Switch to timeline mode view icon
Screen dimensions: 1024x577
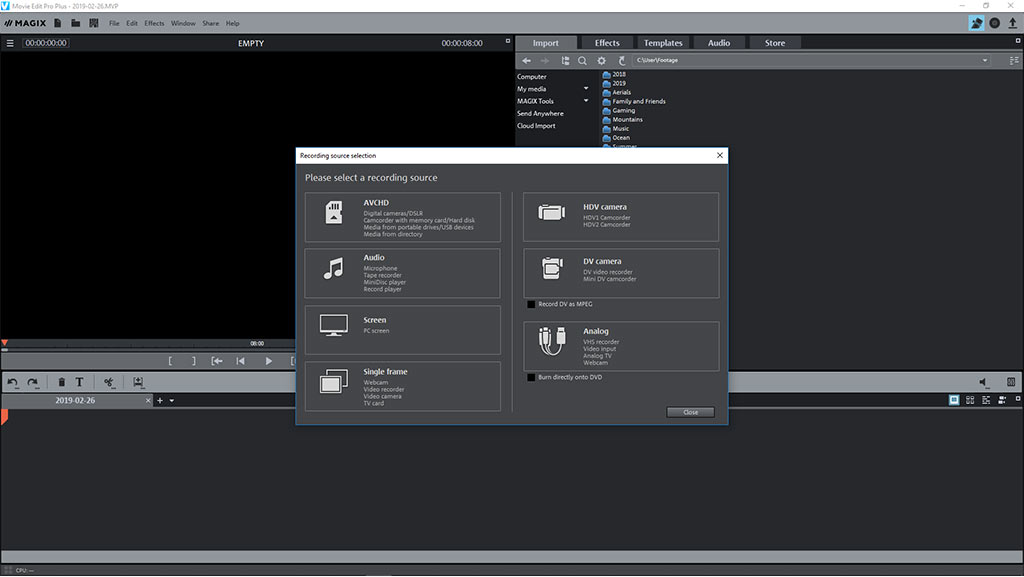[986, 400]
